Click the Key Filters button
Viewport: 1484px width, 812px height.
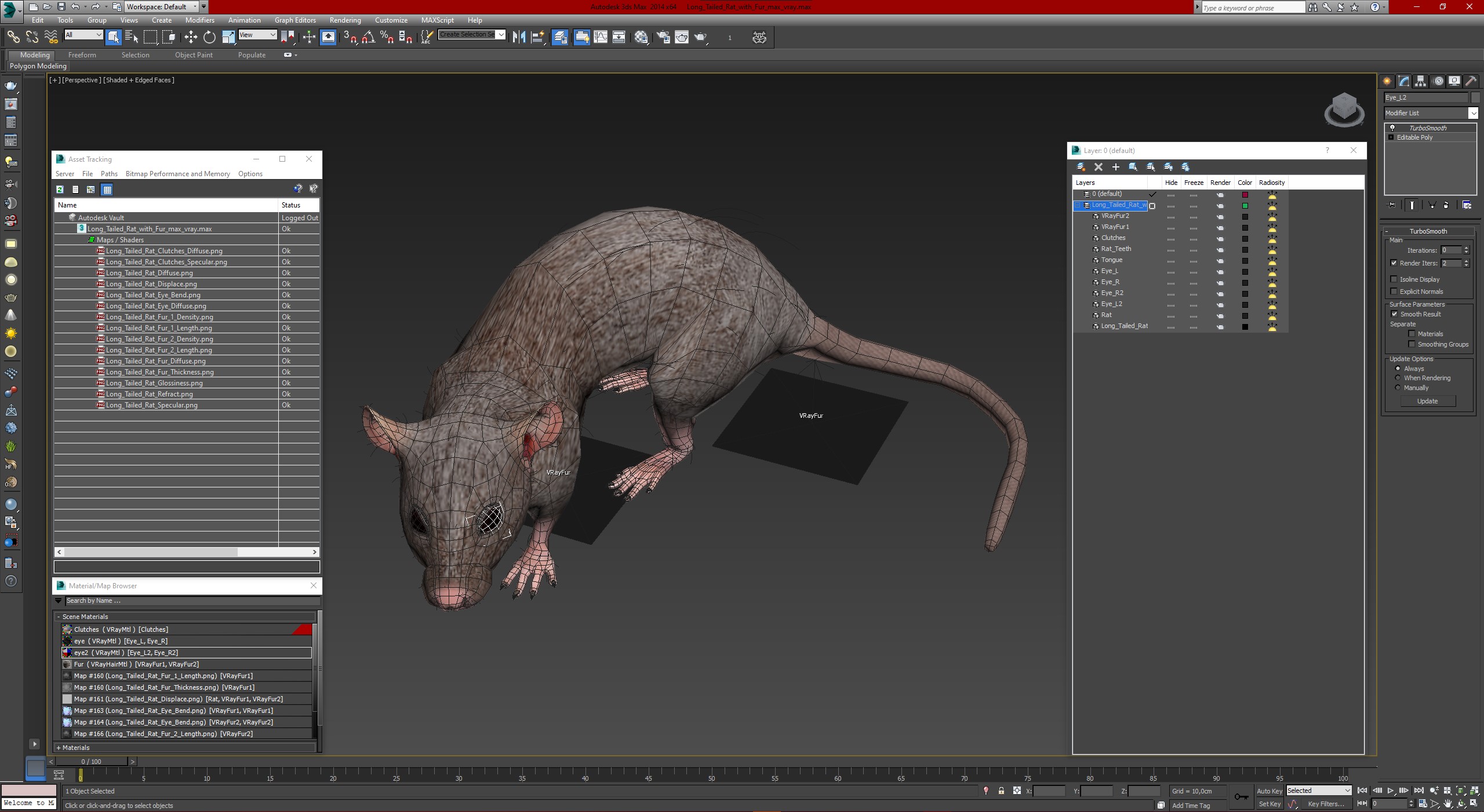1326,804
